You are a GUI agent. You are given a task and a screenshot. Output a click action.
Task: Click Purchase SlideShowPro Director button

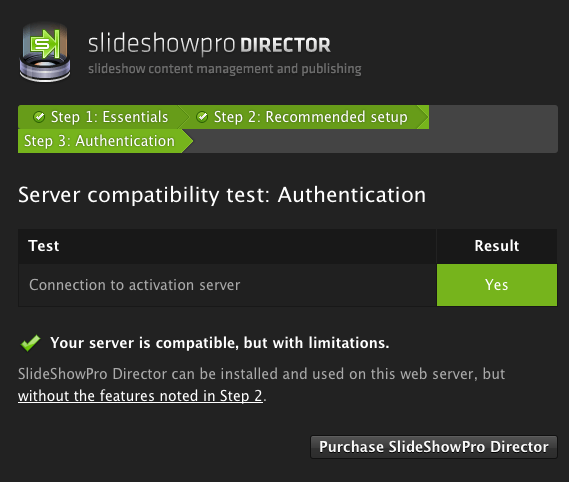[x=434, y=447]
